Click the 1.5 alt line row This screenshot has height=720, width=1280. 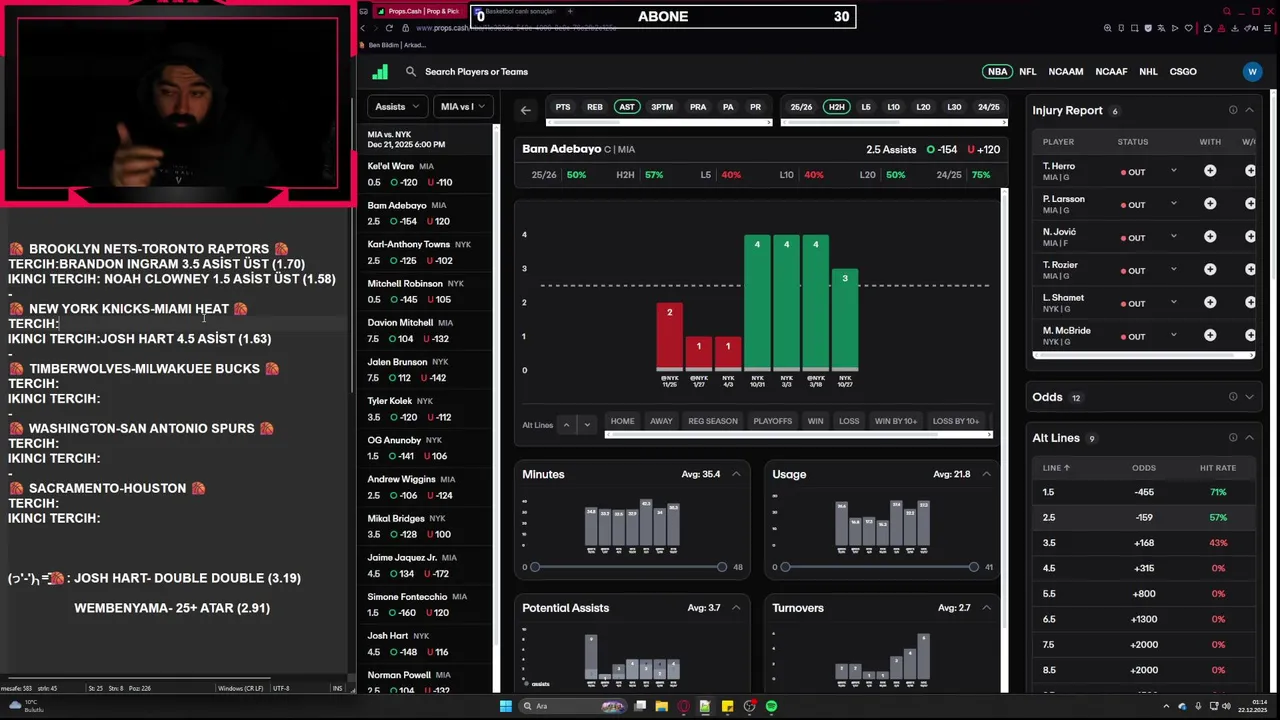[1143, 492]
